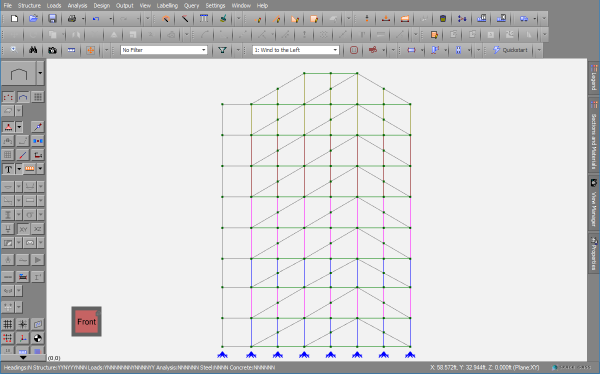Toggle the XZ plane view button
Screen dimensions: 600x374
[38, 229]
